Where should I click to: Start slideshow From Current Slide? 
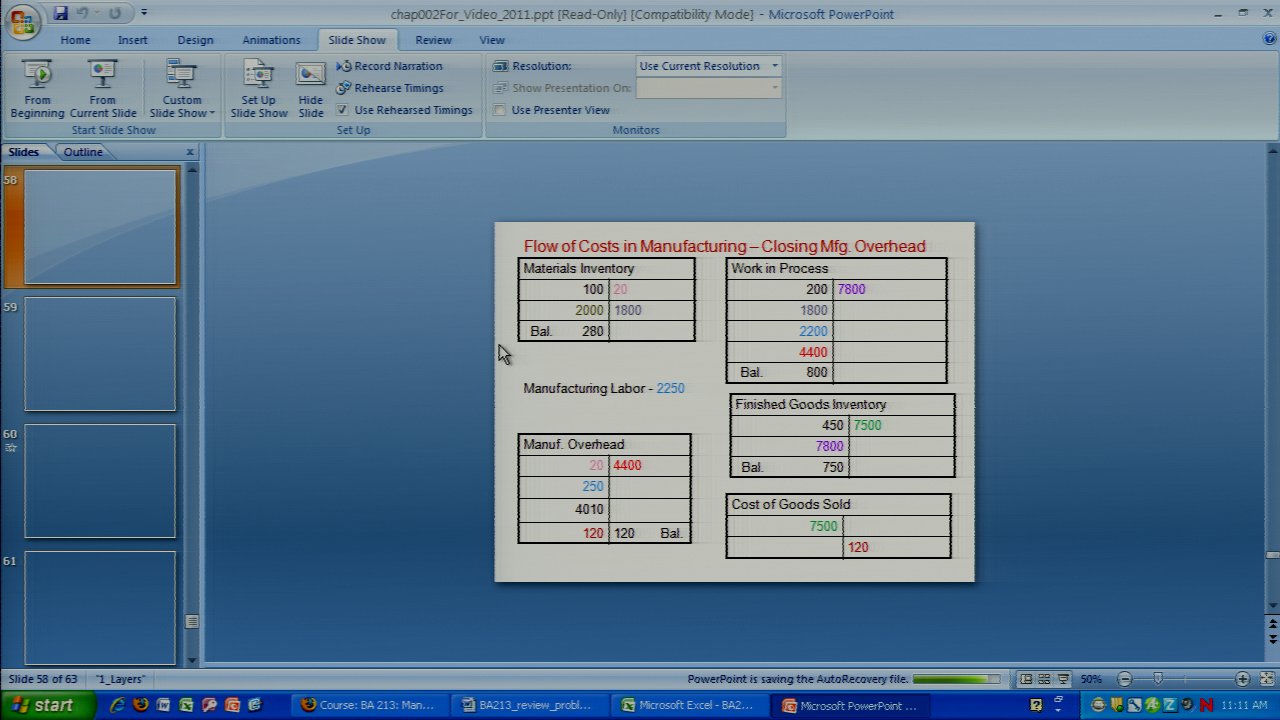click(102, 89)
